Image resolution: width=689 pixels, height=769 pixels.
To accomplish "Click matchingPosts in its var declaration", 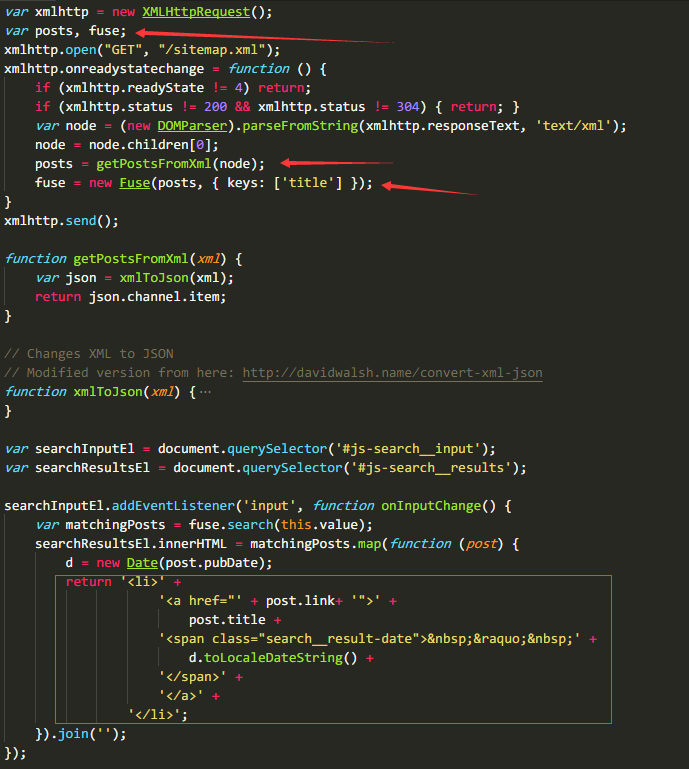I will click(115, 525).
